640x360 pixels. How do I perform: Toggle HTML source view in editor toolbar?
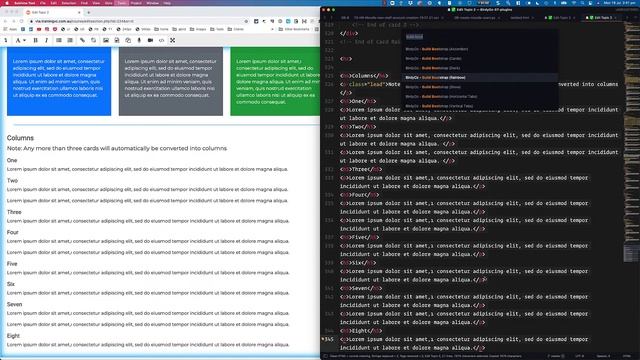(x=161, y=40)
